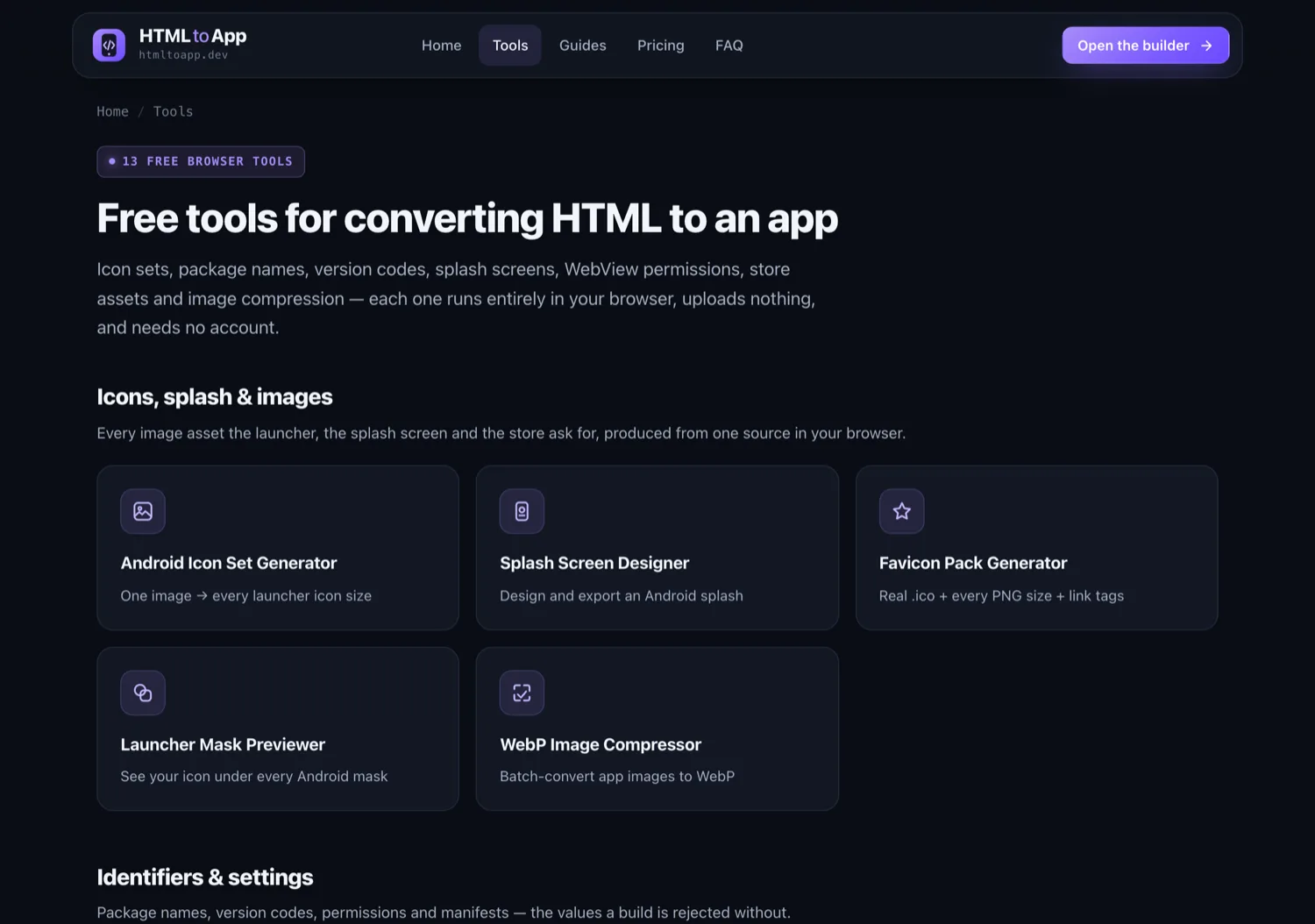The image size is (1315, 924).
Task: Click the 13 Free Browser Tools badge
Action: click(x=201, y=161)
